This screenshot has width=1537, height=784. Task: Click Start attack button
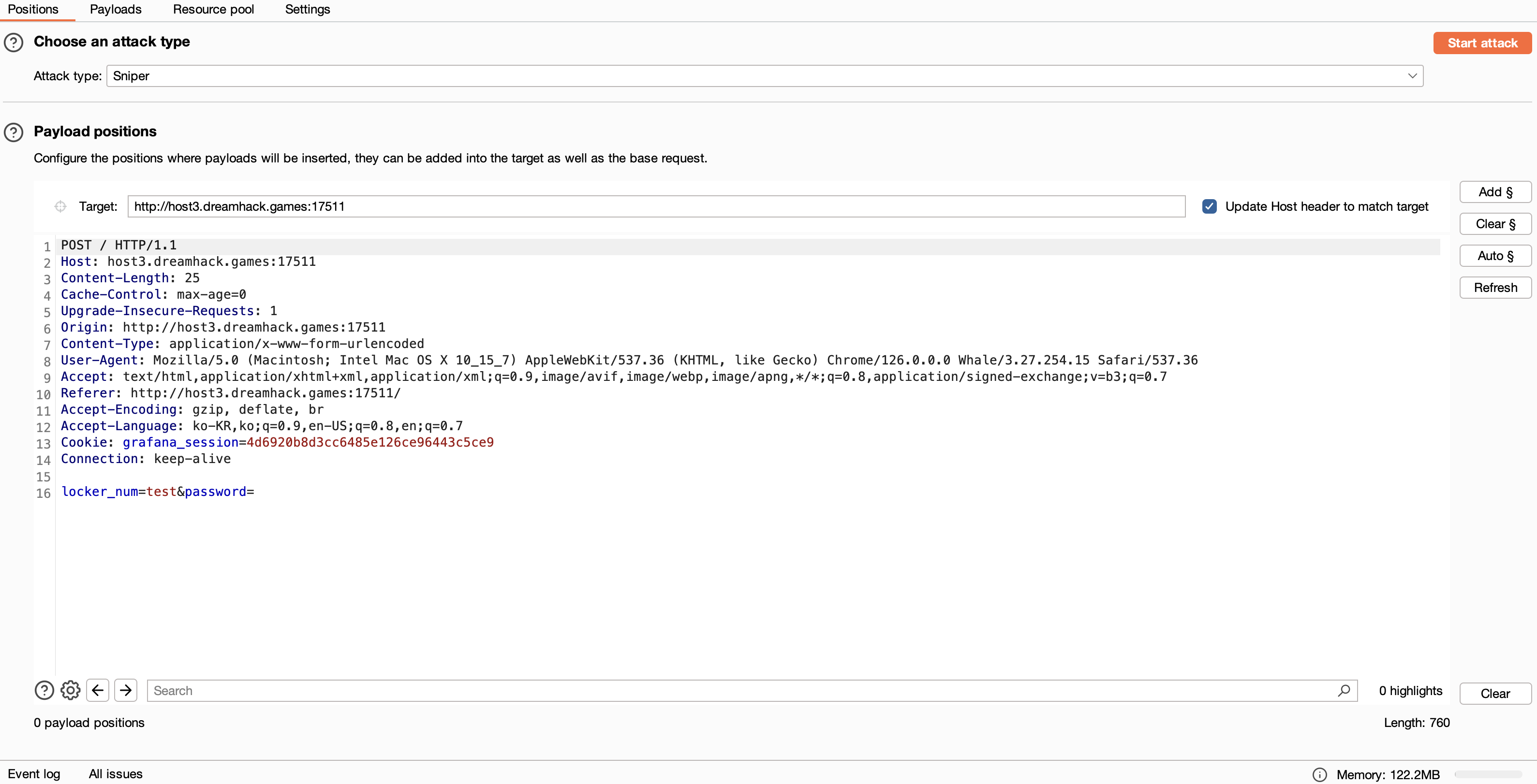tap(1482, 43)
